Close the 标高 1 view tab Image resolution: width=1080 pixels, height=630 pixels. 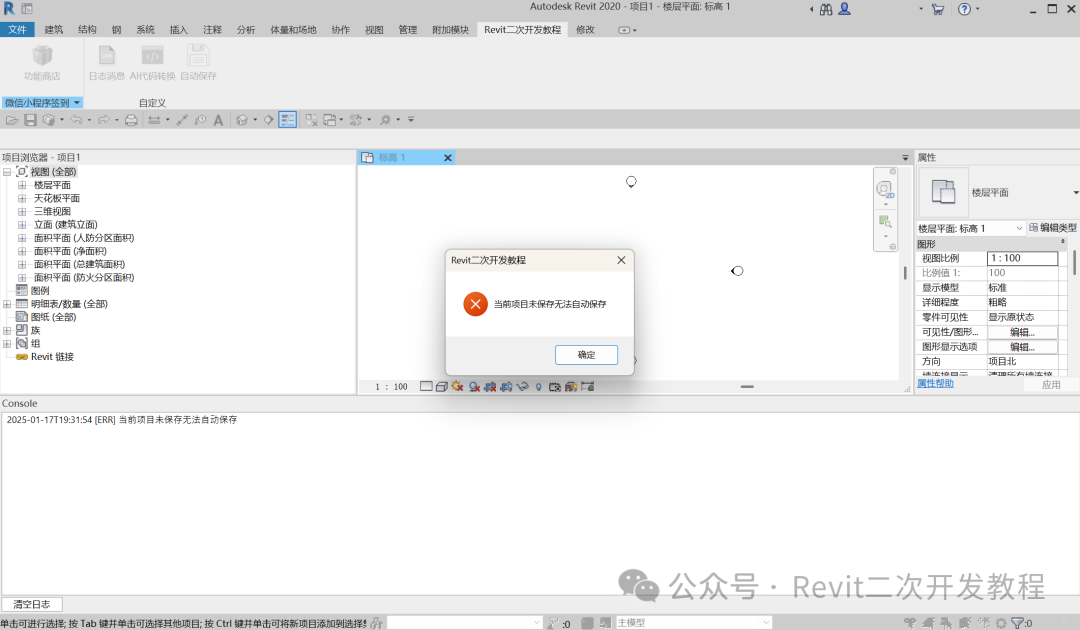click(x=448, y=158)
